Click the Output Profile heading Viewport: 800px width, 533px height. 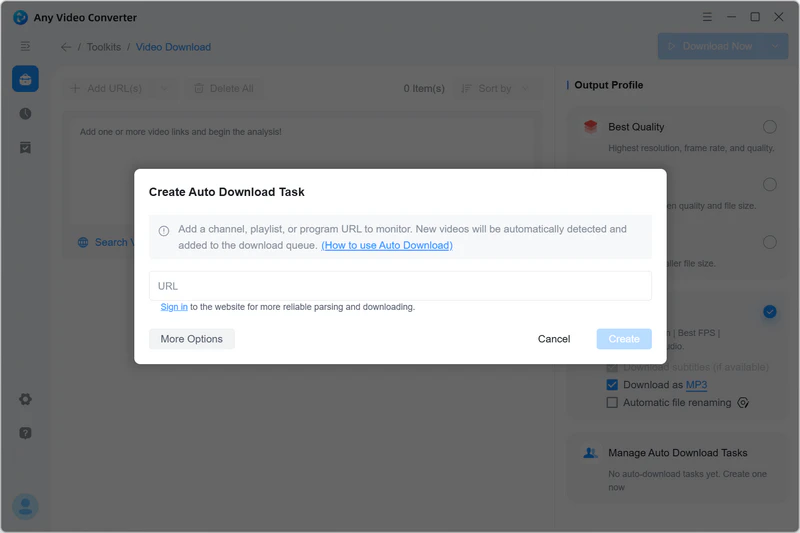pos(608,85)
